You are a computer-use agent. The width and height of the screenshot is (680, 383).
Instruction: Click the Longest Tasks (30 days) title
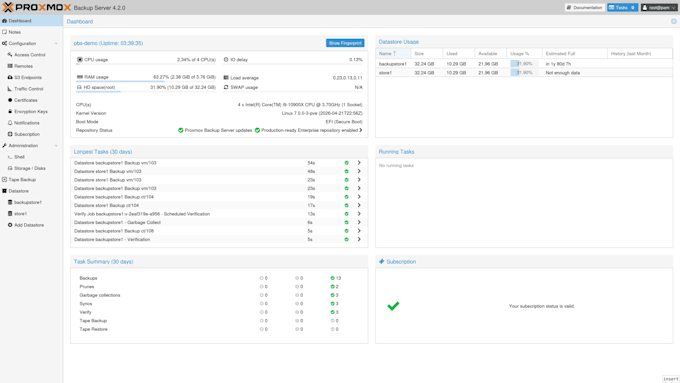(x=103, y=152)
